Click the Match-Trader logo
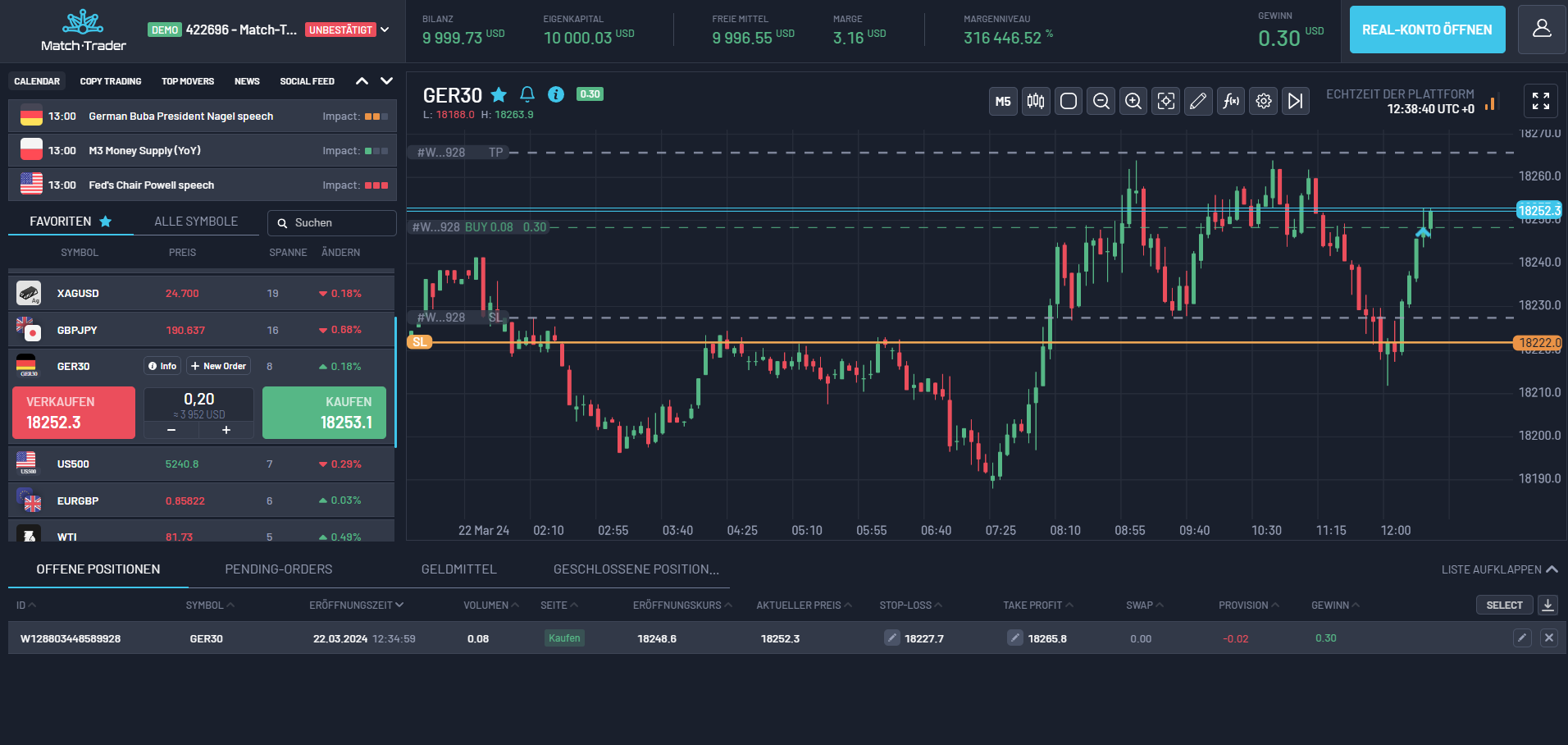 (x=84, y=31)
